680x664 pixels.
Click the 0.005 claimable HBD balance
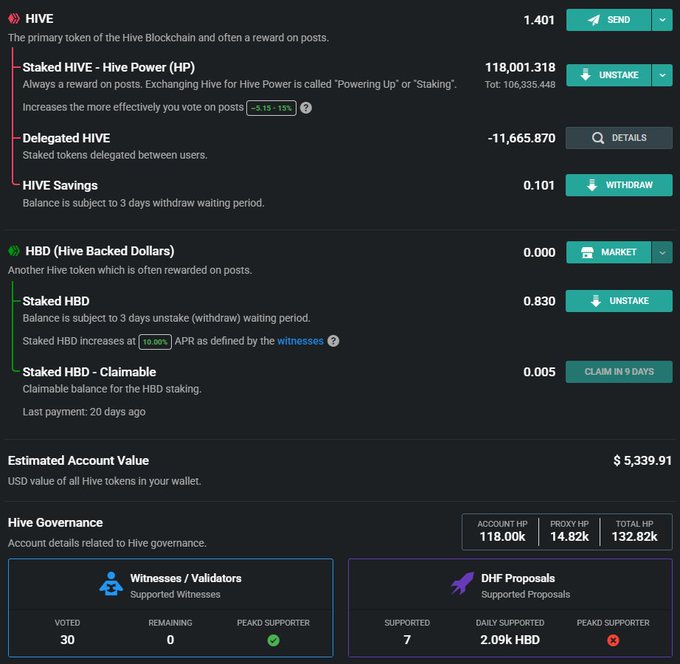click(539, 372)
